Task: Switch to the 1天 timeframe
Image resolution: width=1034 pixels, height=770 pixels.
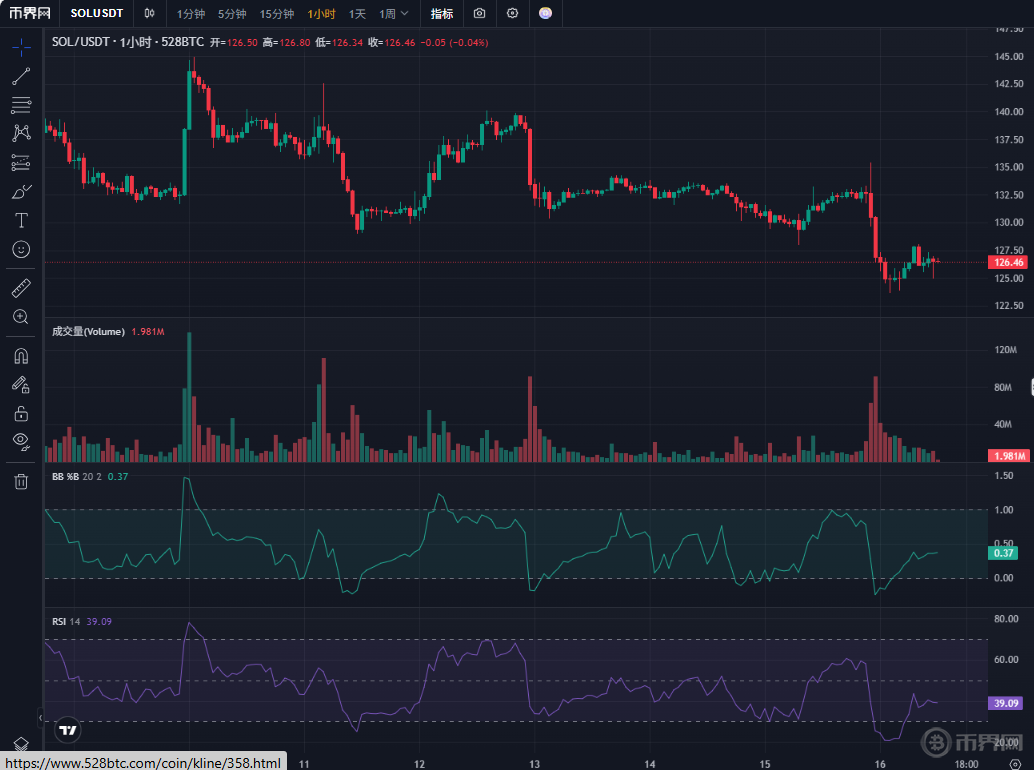Action: tap(357, 14)
